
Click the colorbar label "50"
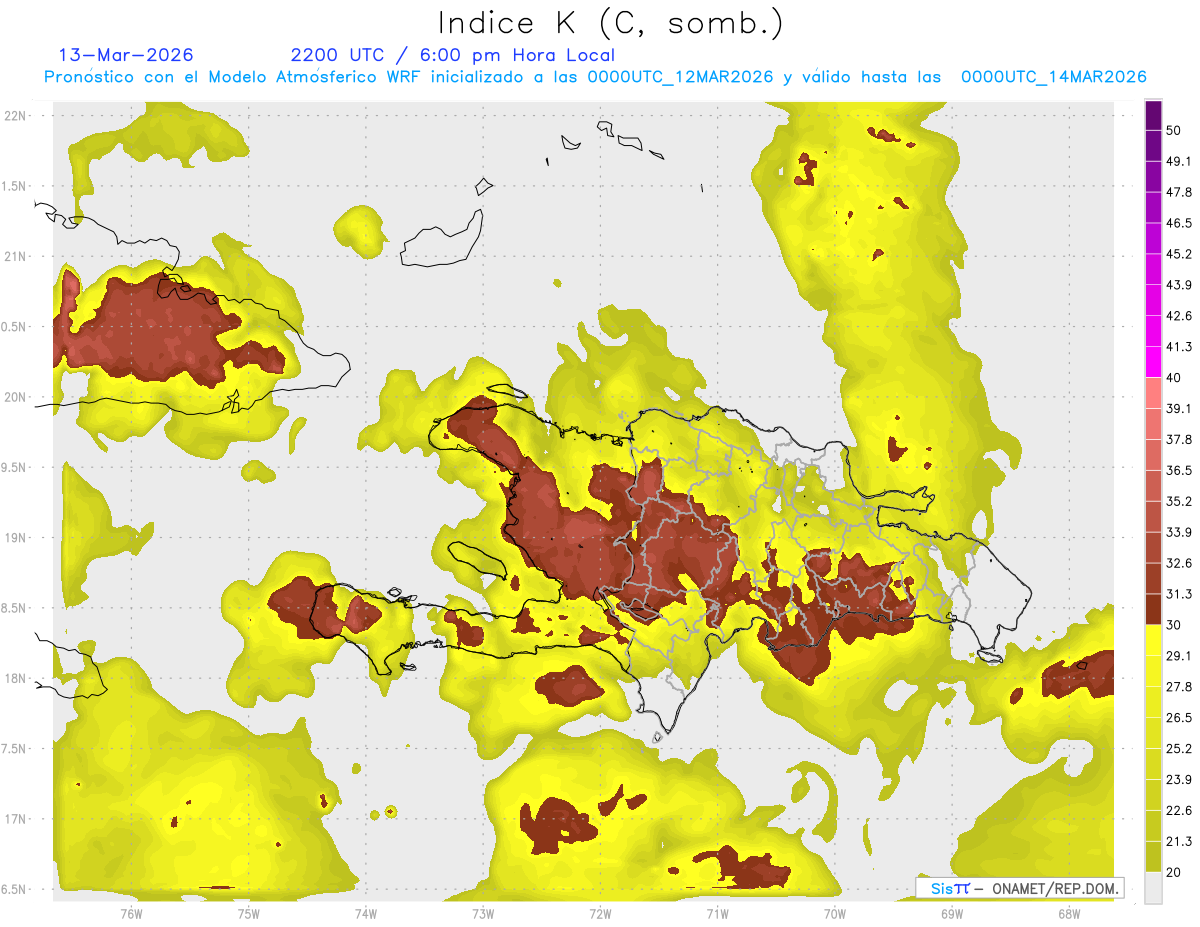[1175, 131]
